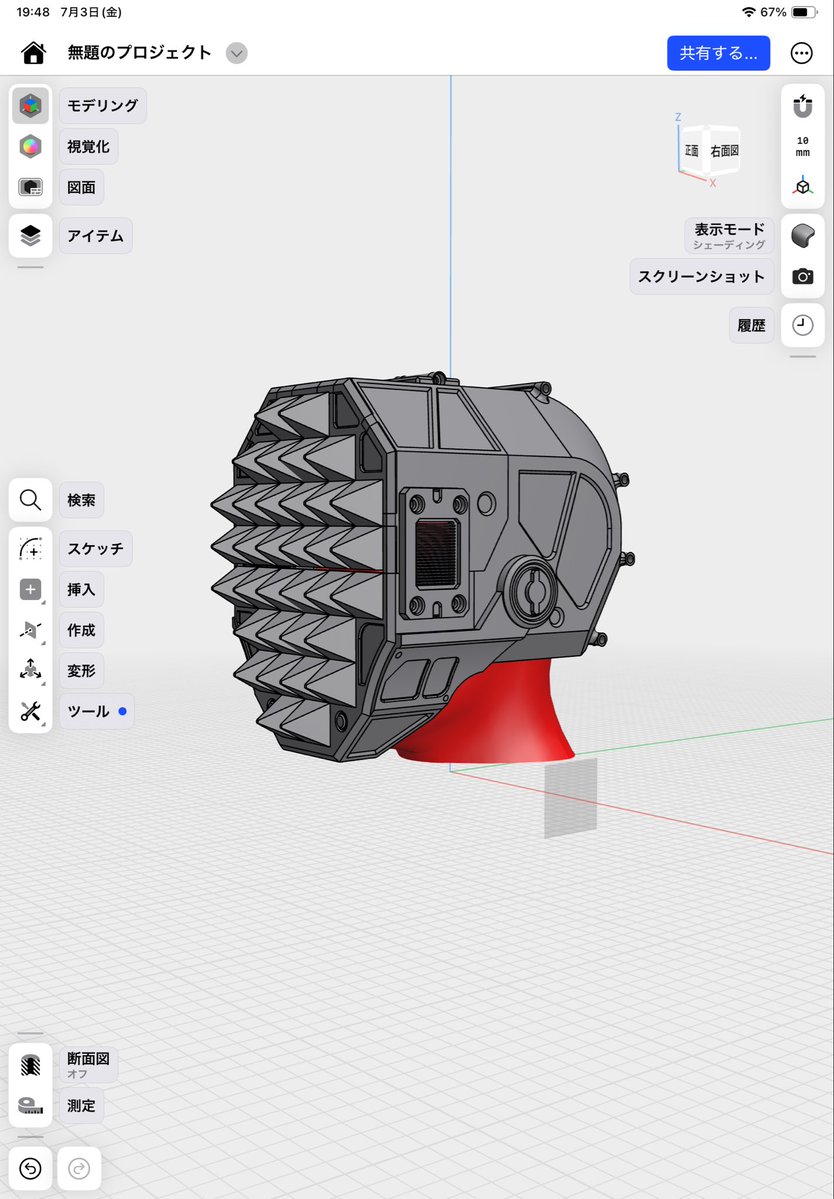Open the 作成 menu
This screenshot has height=1199, width=834.
click(x=81, y=630)
